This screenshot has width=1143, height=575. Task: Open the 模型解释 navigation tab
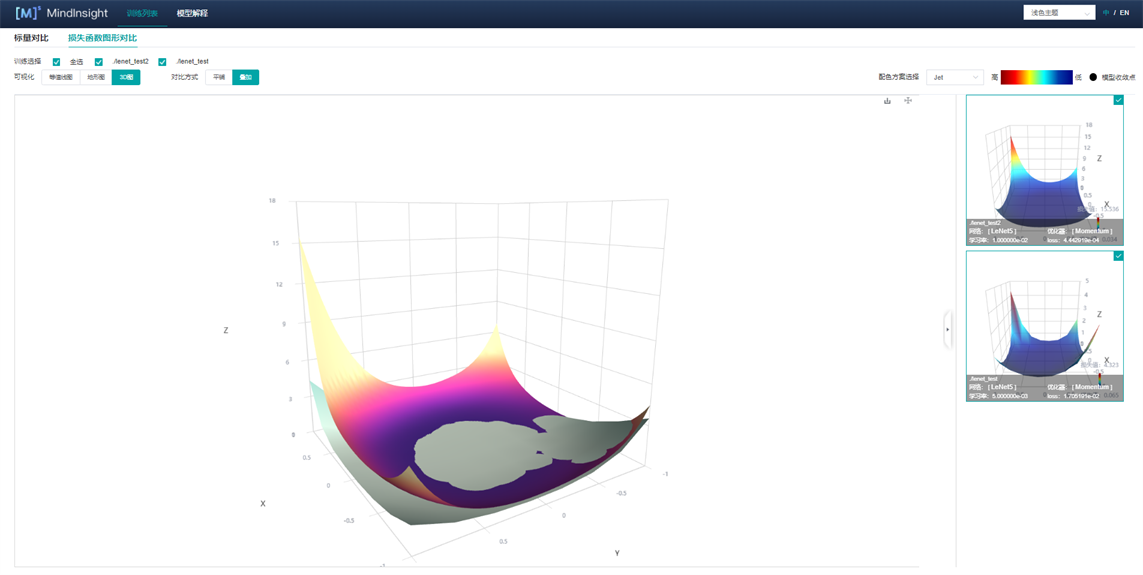click(192, 13)
